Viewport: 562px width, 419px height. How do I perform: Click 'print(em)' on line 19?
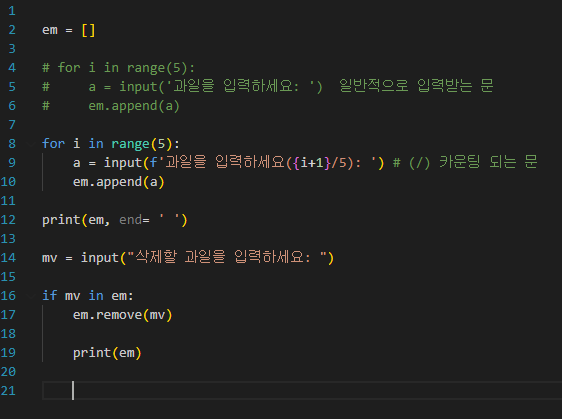click(x=107, y=353)
